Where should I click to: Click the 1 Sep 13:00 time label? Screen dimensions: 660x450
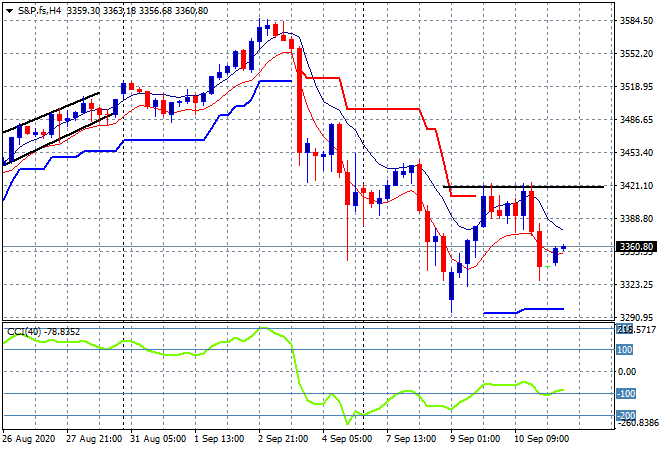[x=219, y=439]
